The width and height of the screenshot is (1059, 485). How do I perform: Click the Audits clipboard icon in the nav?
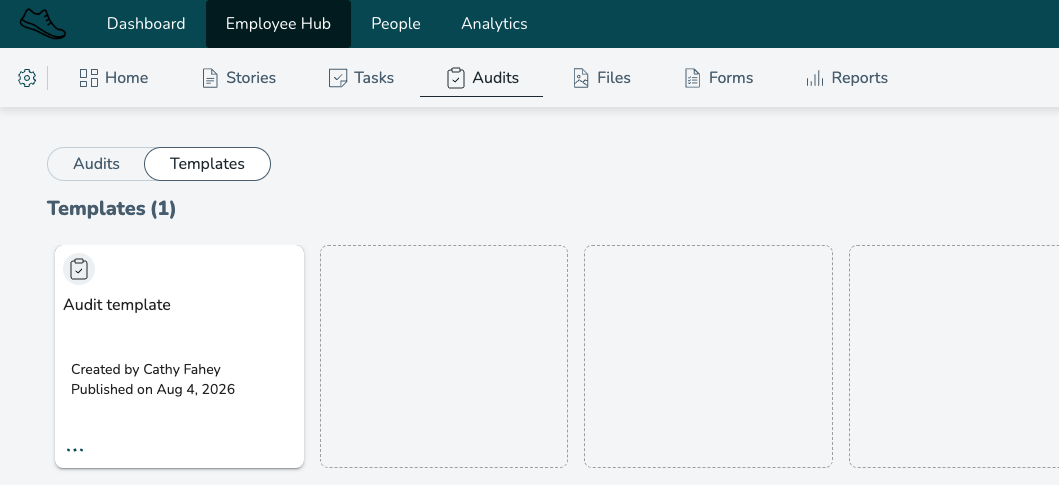click(x=456, y=78)
